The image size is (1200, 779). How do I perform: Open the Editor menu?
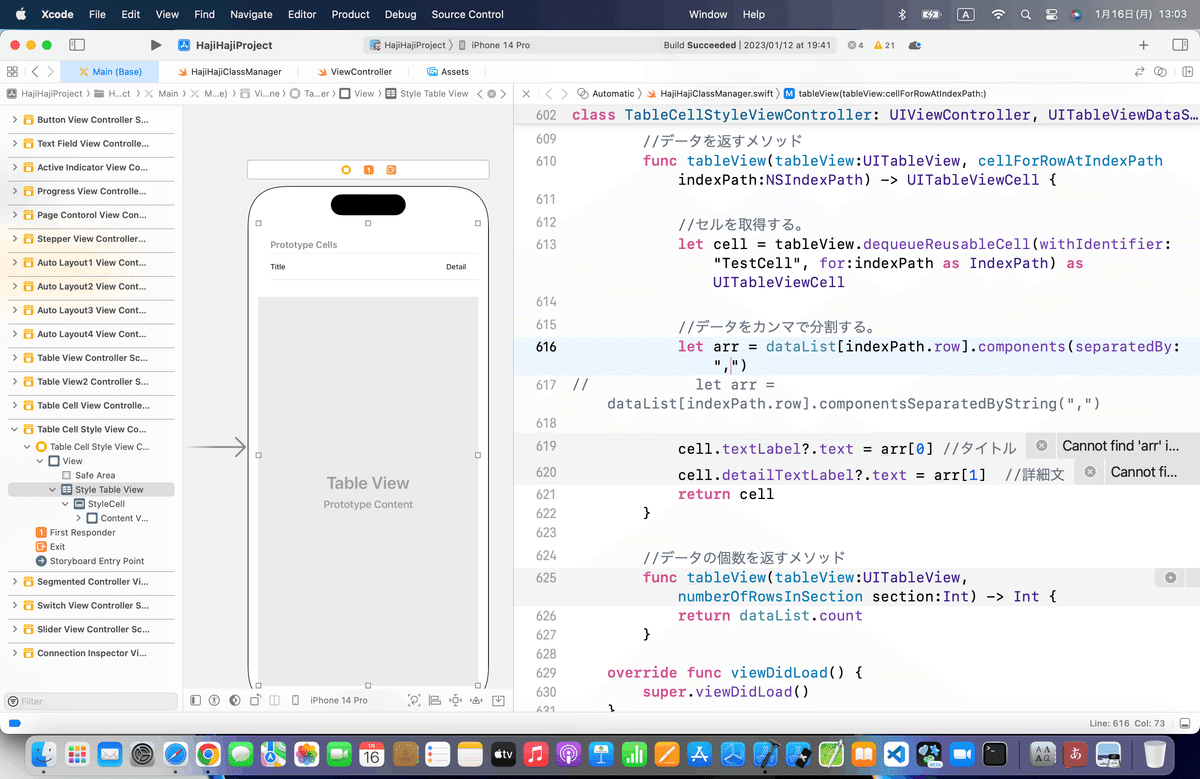(x=302, y=14)
